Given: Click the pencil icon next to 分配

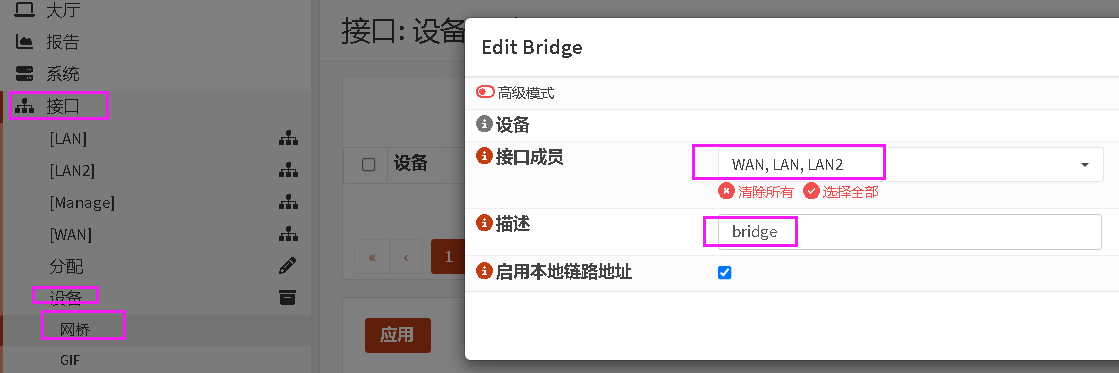Looking at the screenshot, I should 288,266.
